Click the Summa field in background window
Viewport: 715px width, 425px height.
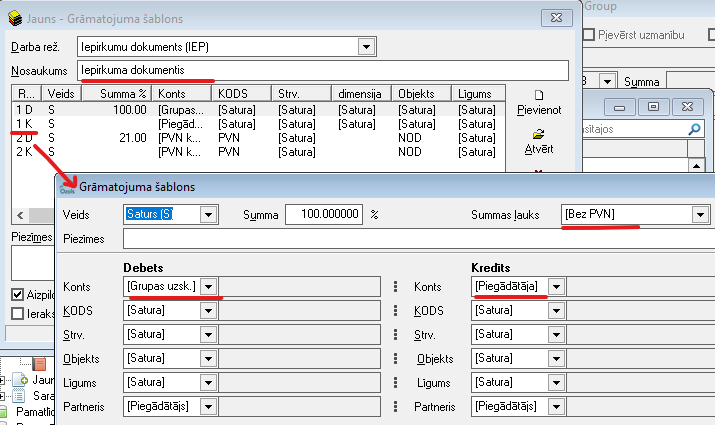coord(691,79)
